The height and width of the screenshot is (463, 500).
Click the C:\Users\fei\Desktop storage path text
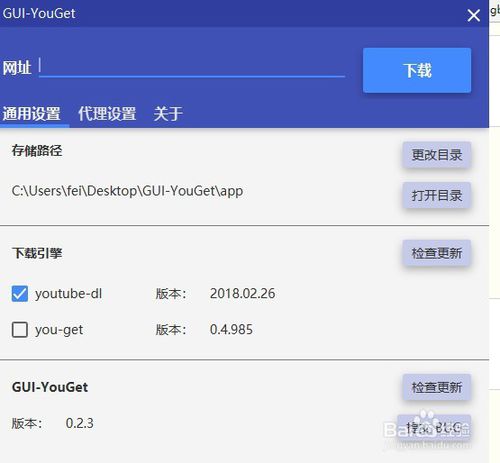[x=127, y=191]
